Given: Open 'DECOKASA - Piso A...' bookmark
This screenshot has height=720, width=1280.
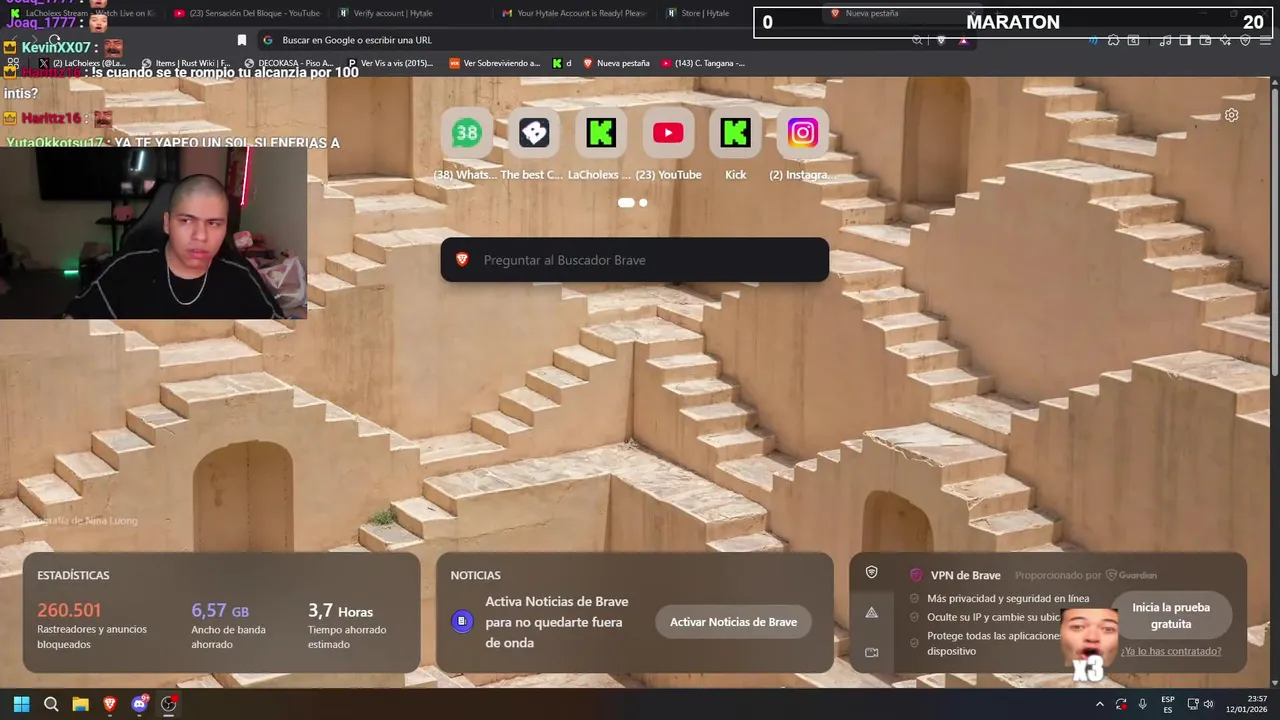Looking at the screenshot, I should tap(289, 63).
